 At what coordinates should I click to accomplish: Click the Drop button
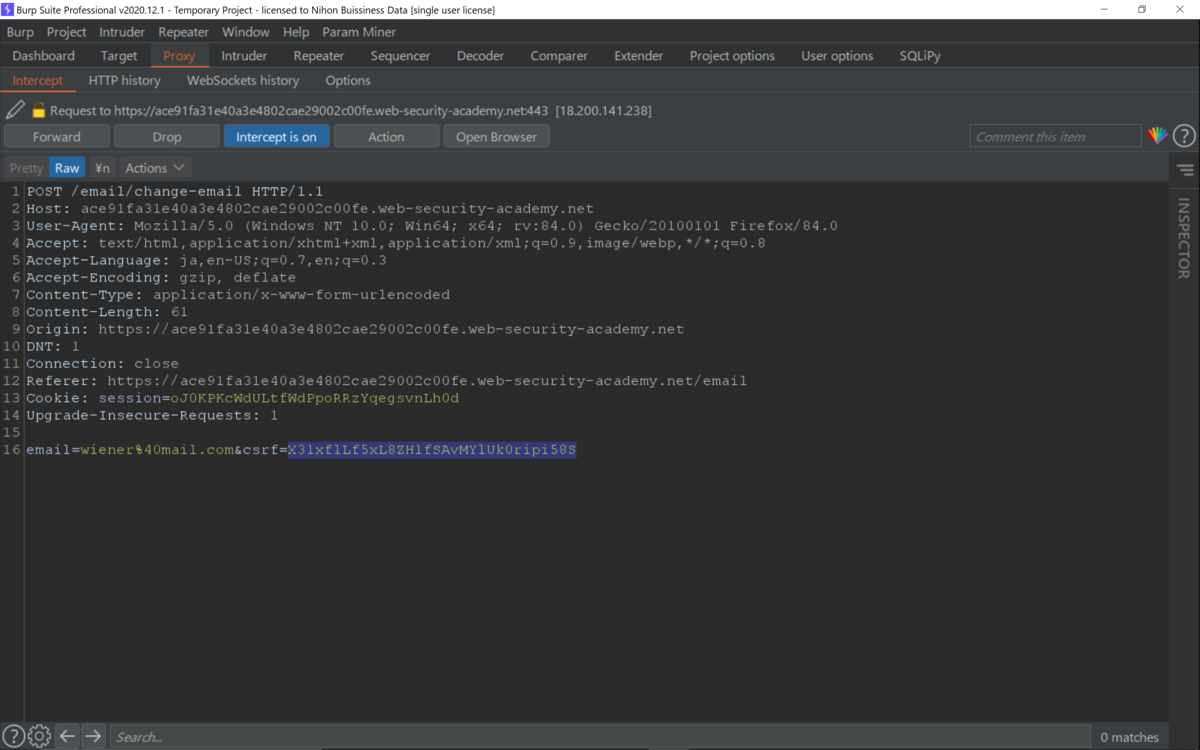[167, 136]
